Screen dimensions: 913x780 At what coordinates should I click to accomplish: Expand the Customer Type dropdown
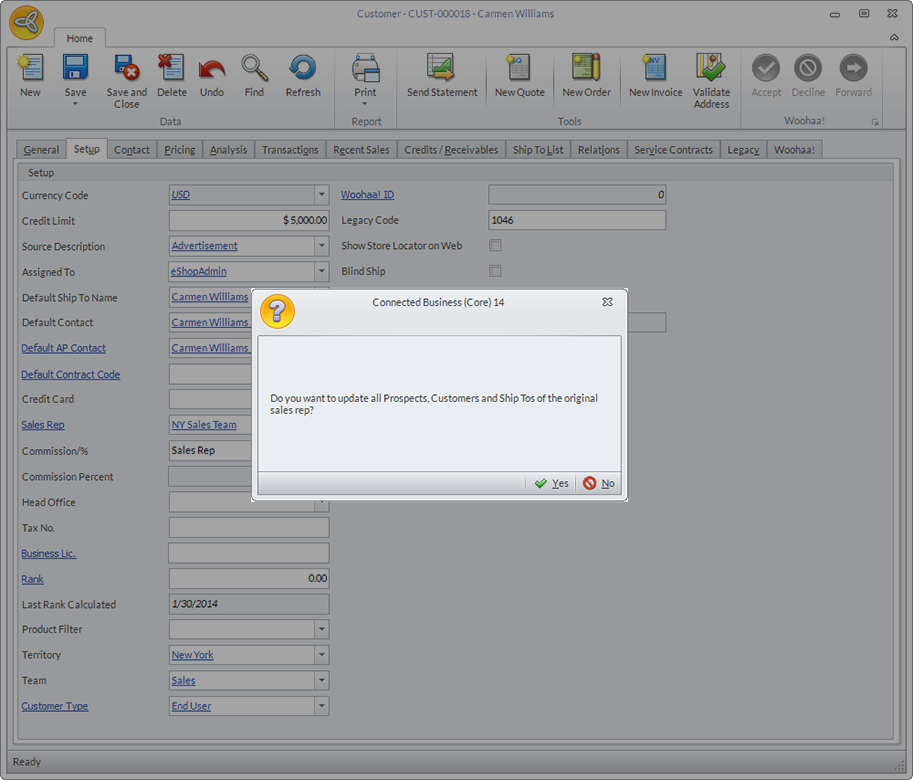pos(321,706)
